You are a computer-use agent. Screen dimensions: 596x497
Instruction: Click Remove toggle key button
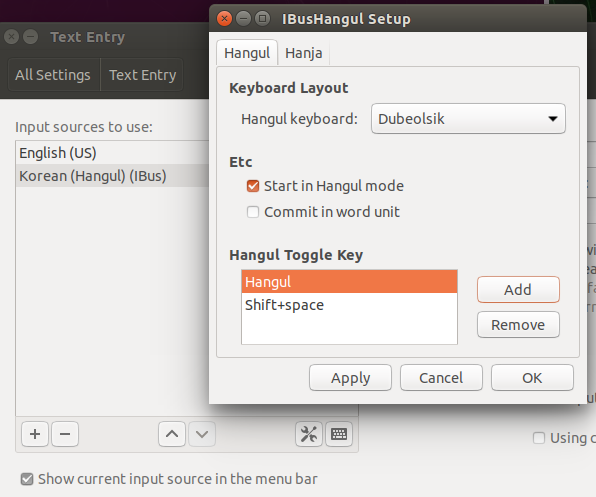[x=518, y=324]
